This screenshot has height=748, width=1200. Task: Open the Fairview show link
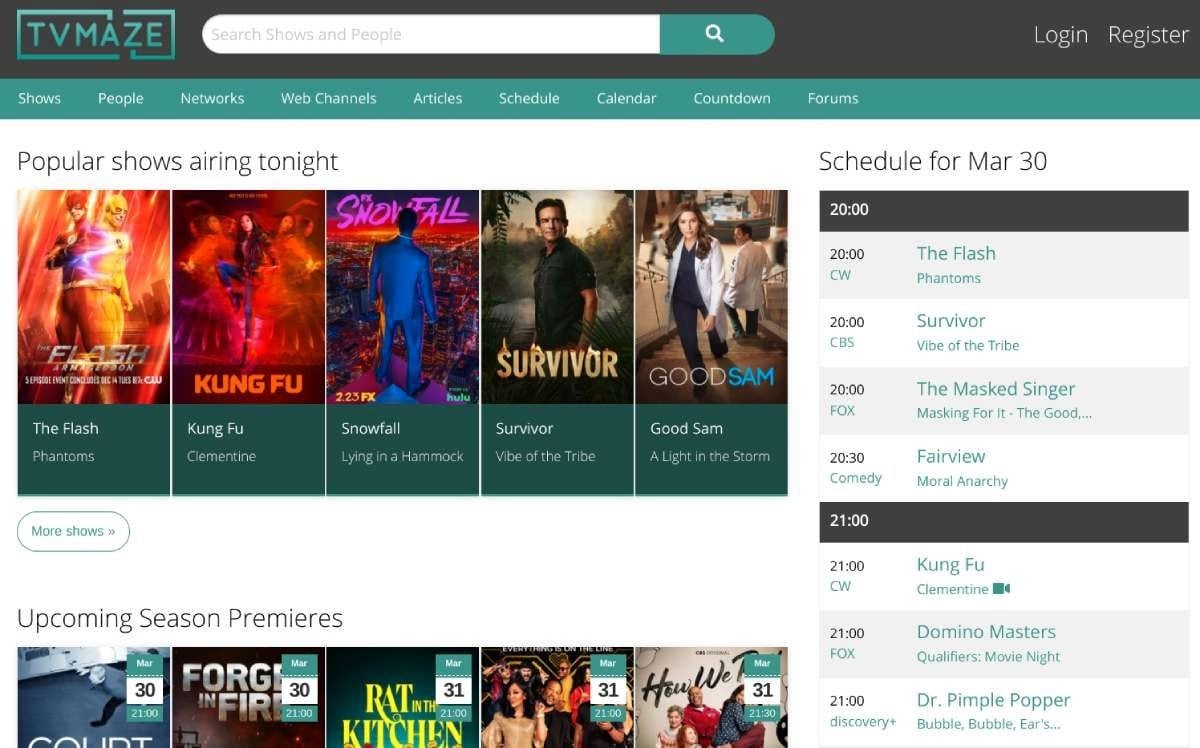(951, 456)
